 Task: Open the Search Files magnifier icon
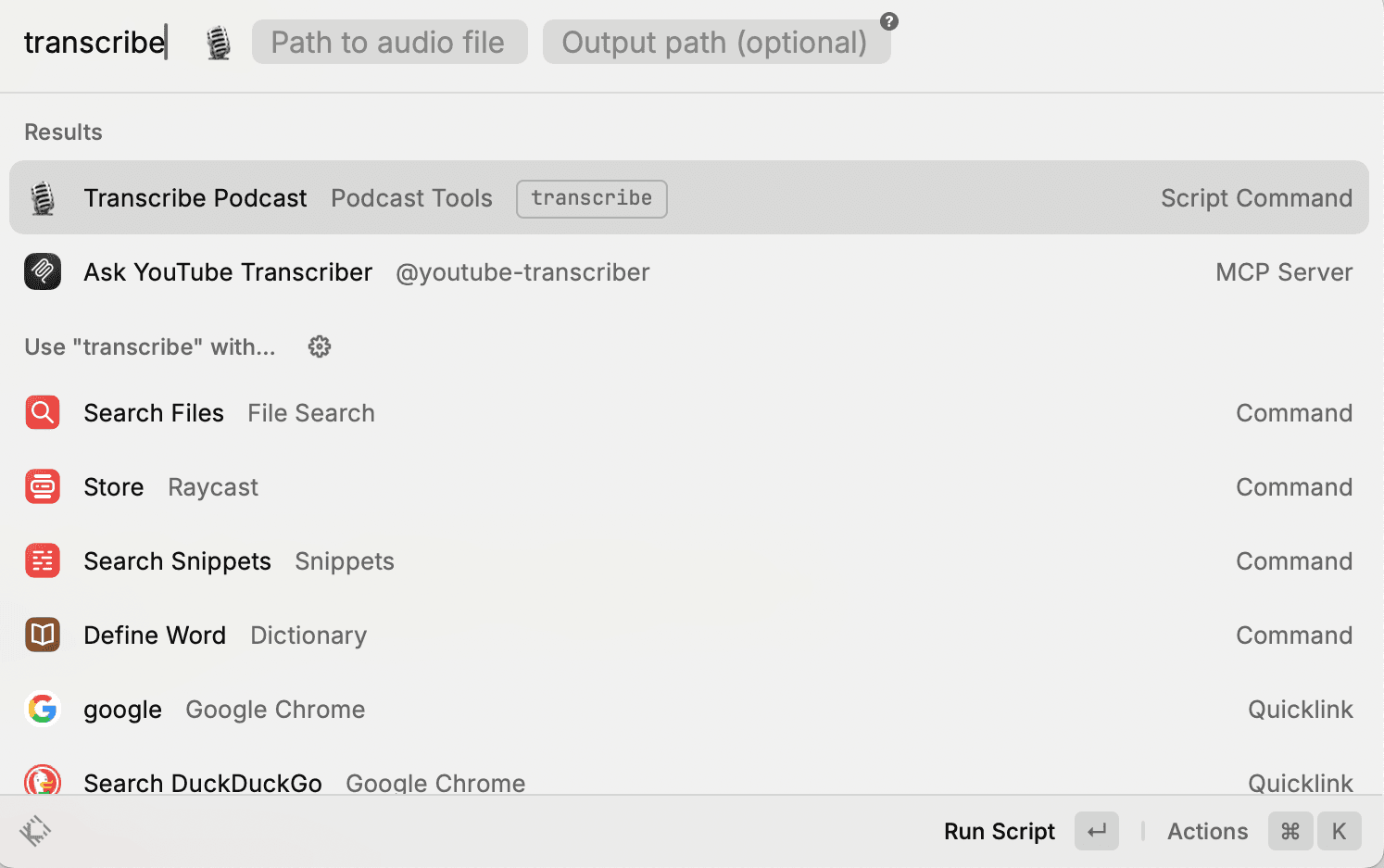tap(43, 412)
